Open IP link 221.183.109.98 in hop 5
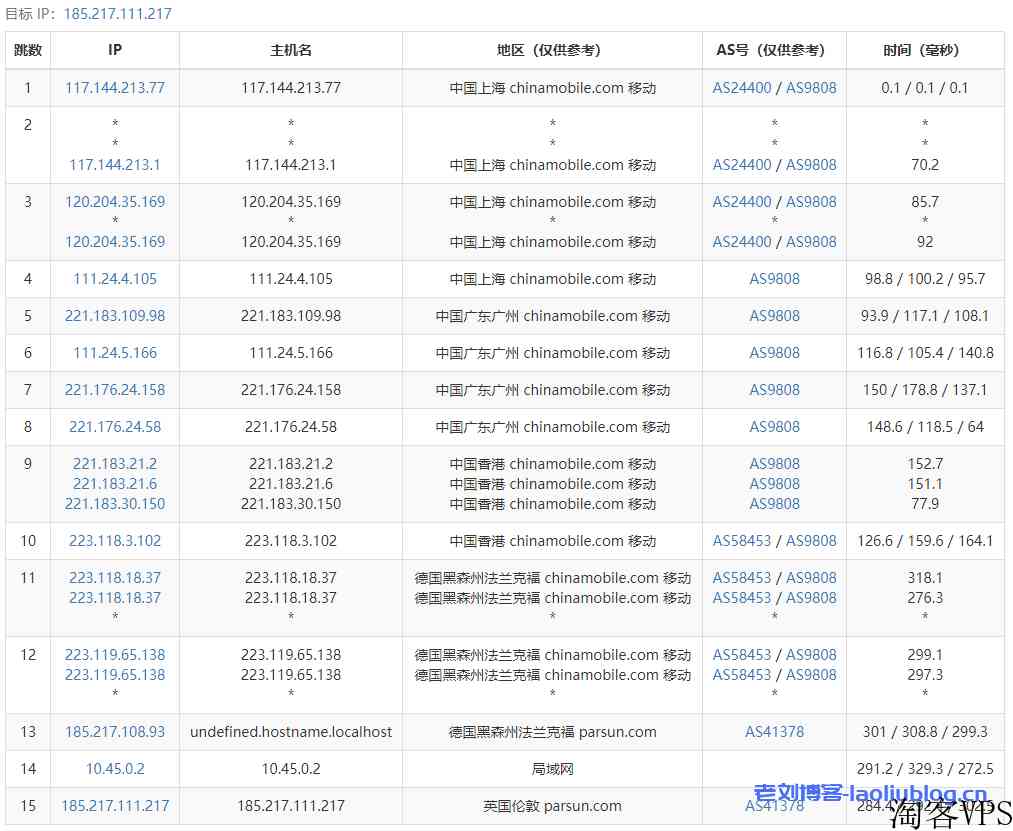Image resolution: width=1013 pixels, height=831 pixels. (115, 316)
